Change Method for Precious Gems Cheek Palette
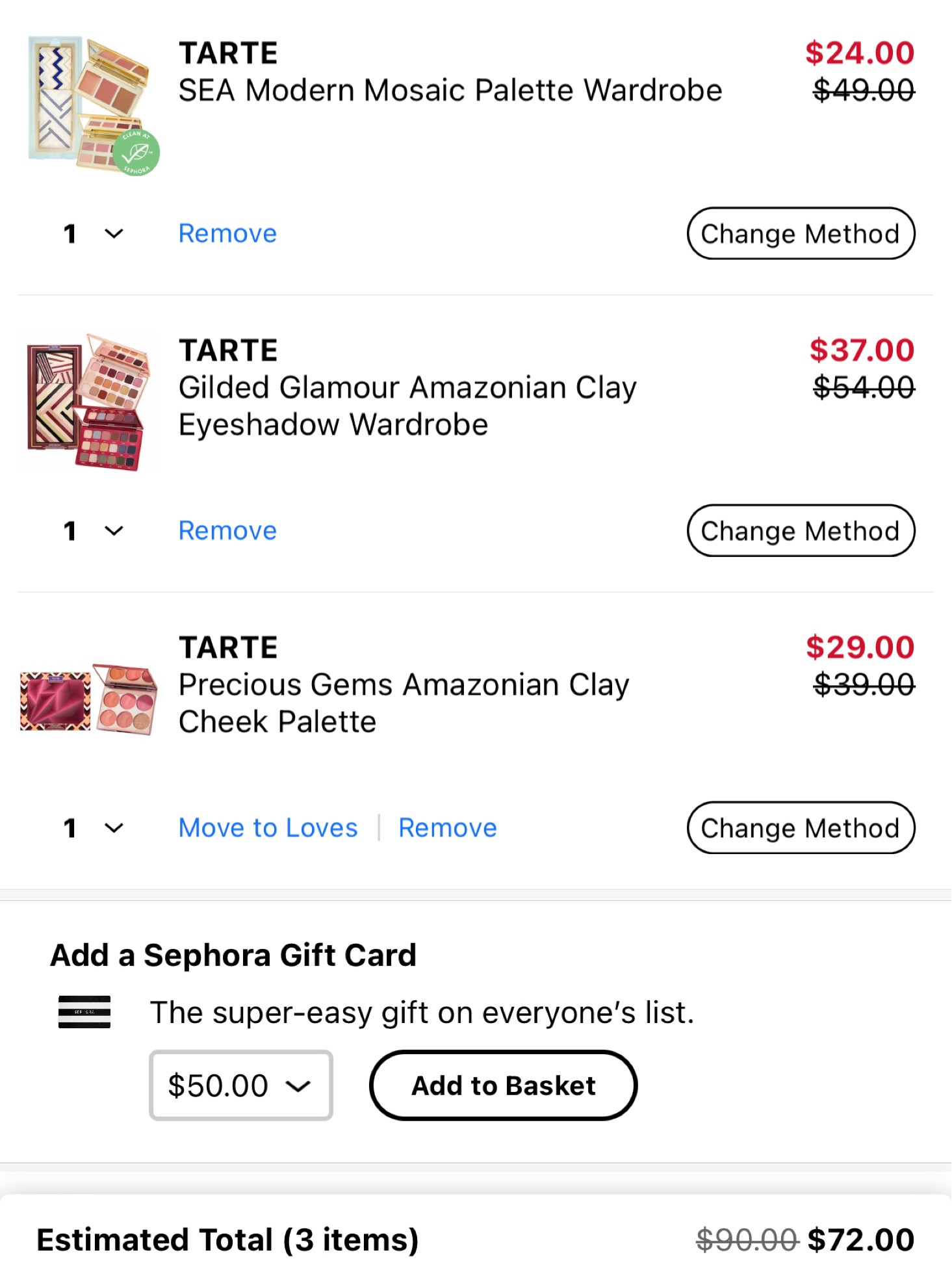952x1283 pixels. (x=801, y=828)
